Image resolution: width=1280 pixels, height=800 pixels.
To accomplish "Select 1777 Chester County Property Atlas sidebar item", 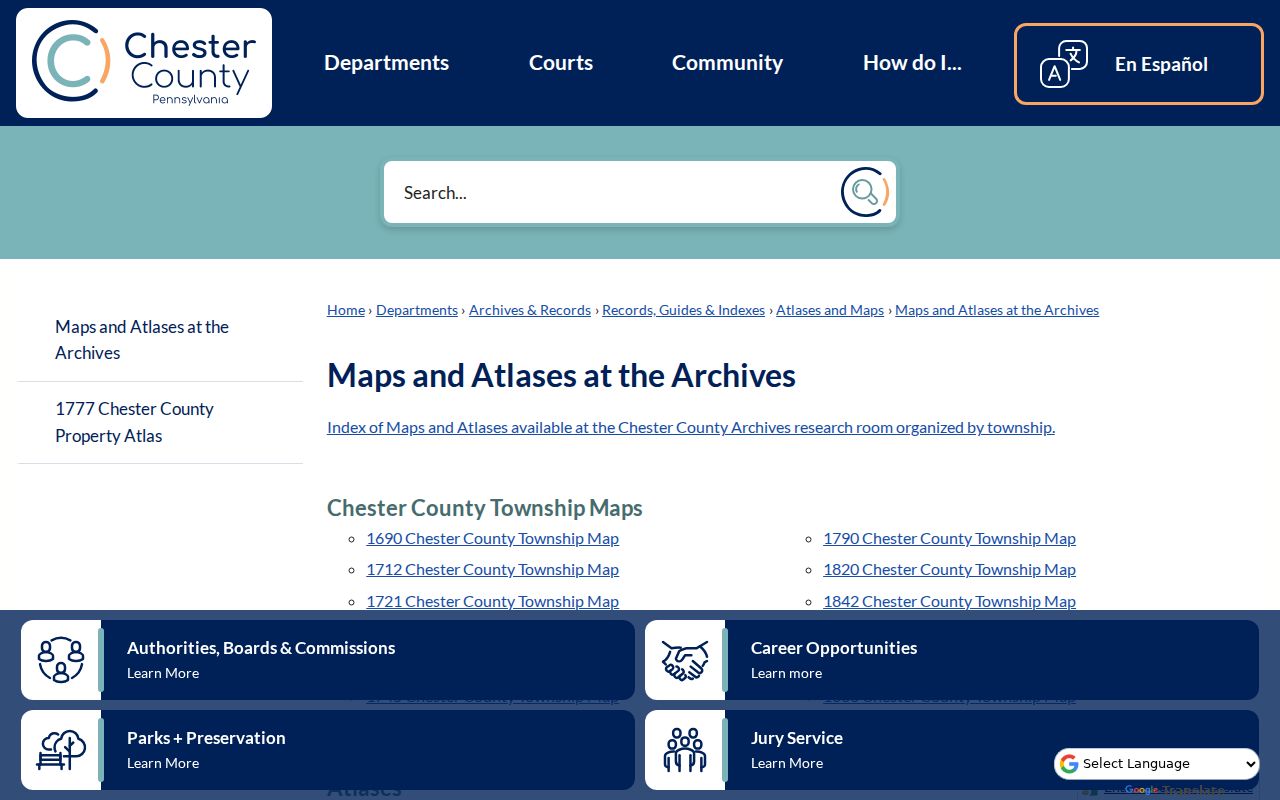I will coord(160,422).
